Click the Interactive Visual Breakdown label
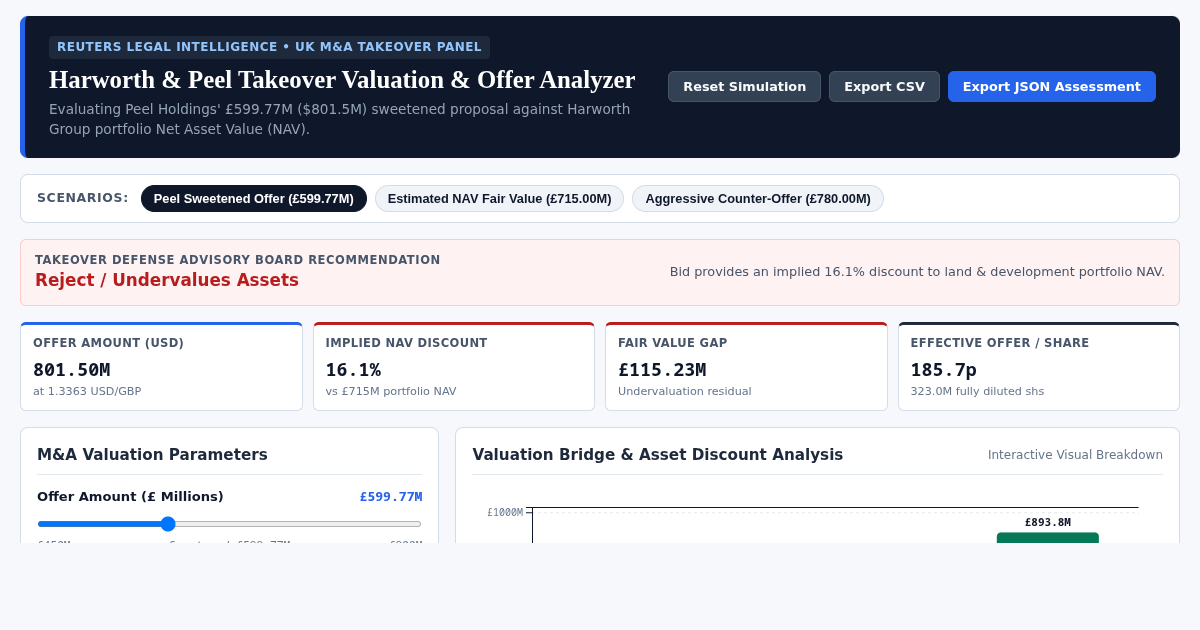Viewport: 1200px width, 630px height. (x=1075, y=455)
